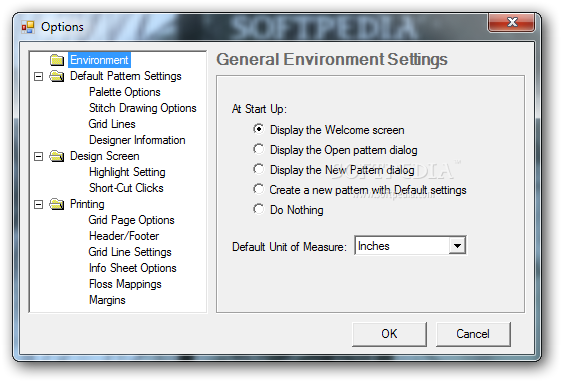Click the Default Pattern Settings folder icon
Viewport: 562px width, 382px height.
(57, 76)
